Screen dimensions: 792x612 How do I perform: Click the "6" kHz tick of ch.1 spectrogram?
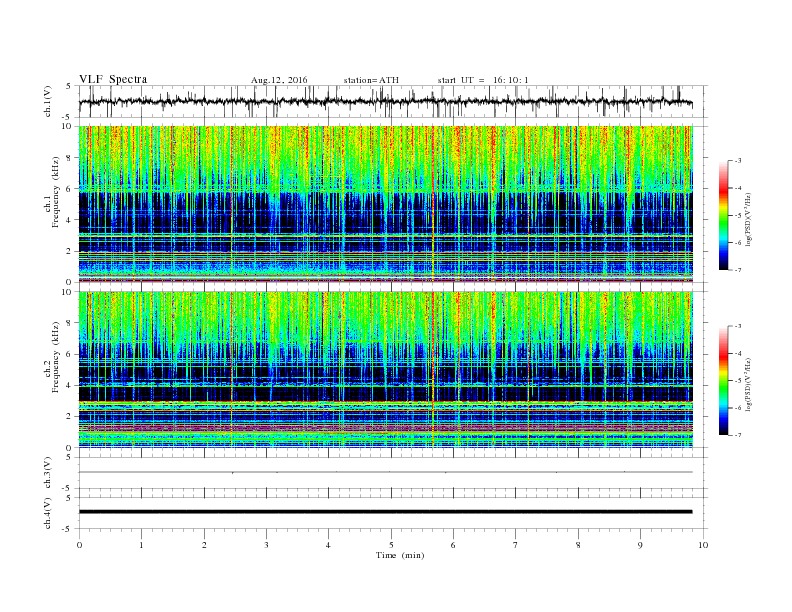click(69, 189)
